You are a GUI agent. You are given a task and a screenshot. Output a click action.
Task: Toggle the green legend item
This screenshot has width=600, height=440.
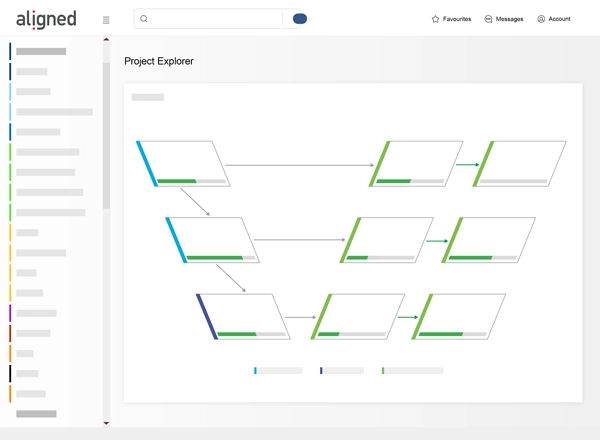[x=412, y=371]
